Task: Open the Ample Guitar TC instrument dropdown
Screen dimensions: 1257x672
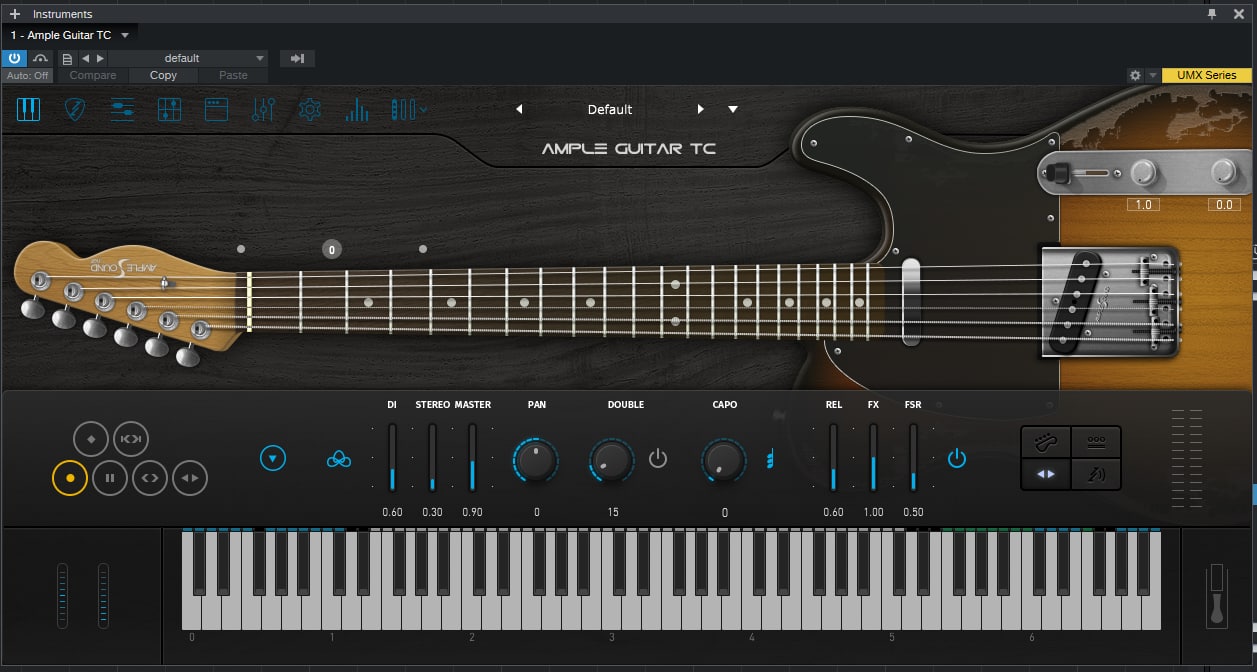Action: 125,35
